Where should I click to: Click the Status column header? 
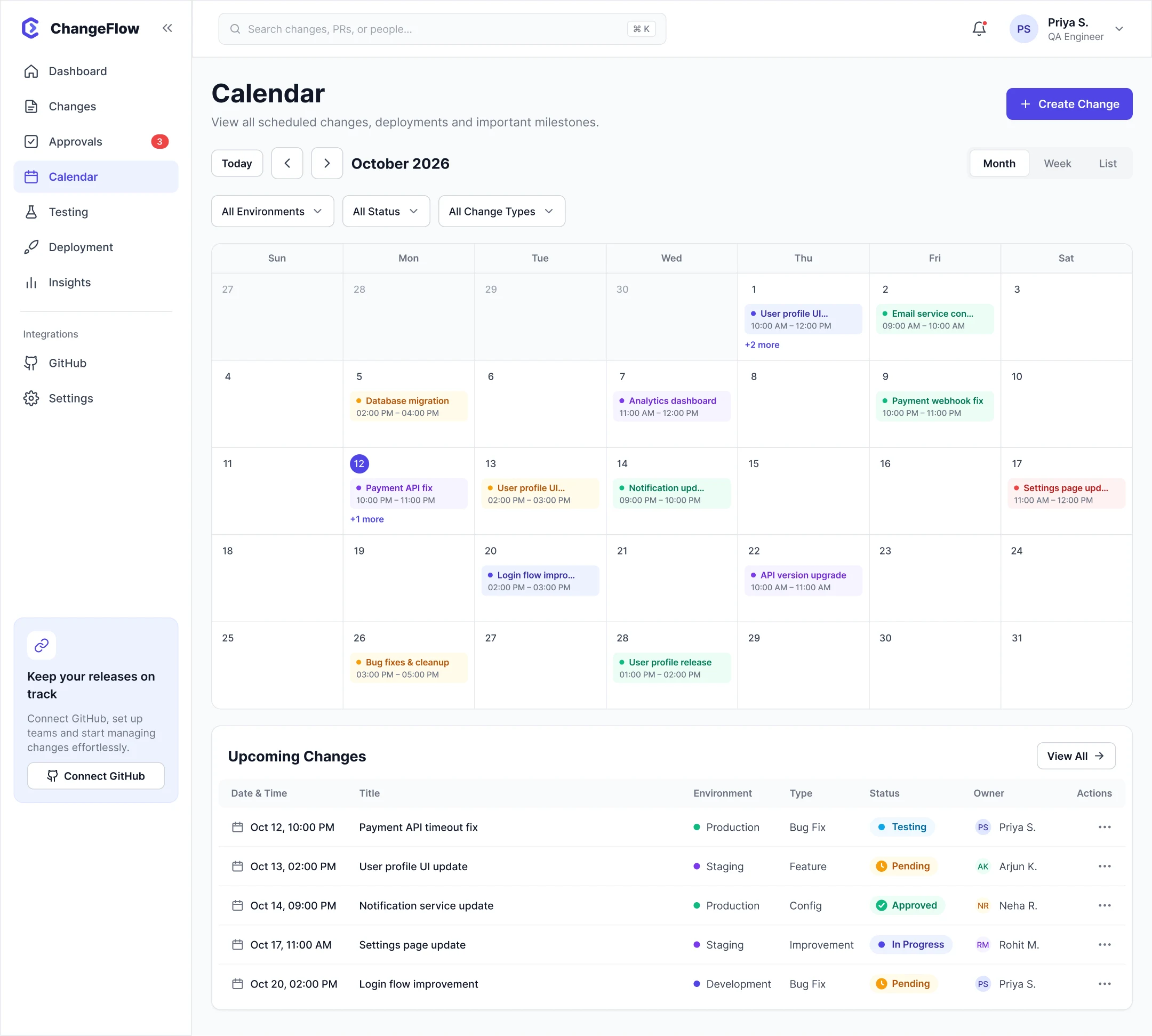click(x=884, y=793)
